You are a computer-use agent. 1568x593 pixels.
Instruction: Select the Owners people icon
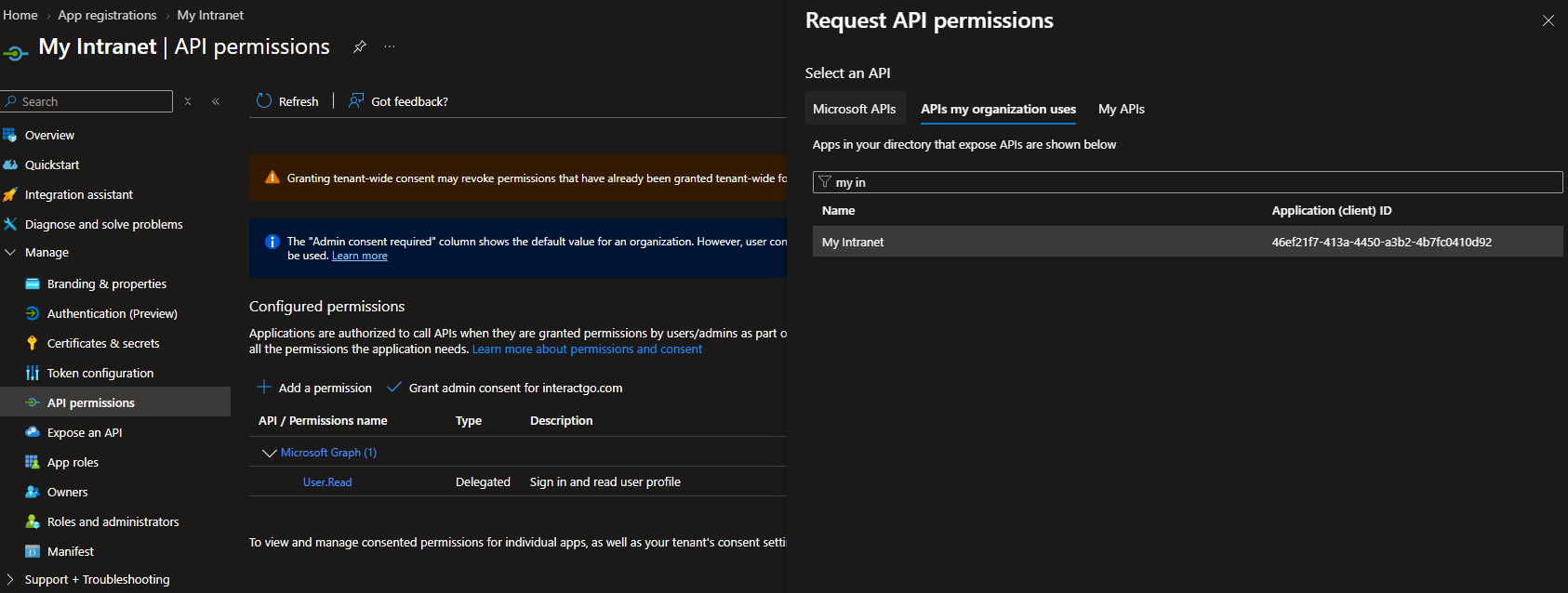[x=33, y=492]
